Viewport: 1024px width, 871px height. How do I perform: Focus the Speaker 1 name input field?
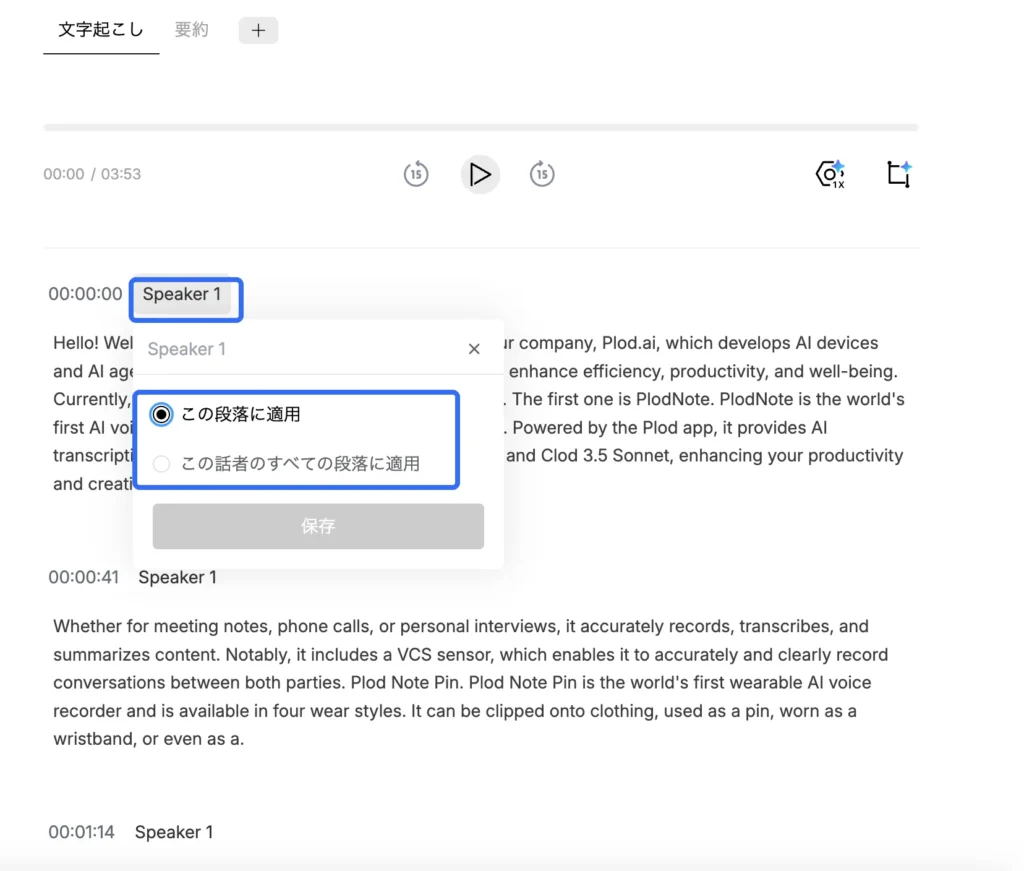coord(300,349)
